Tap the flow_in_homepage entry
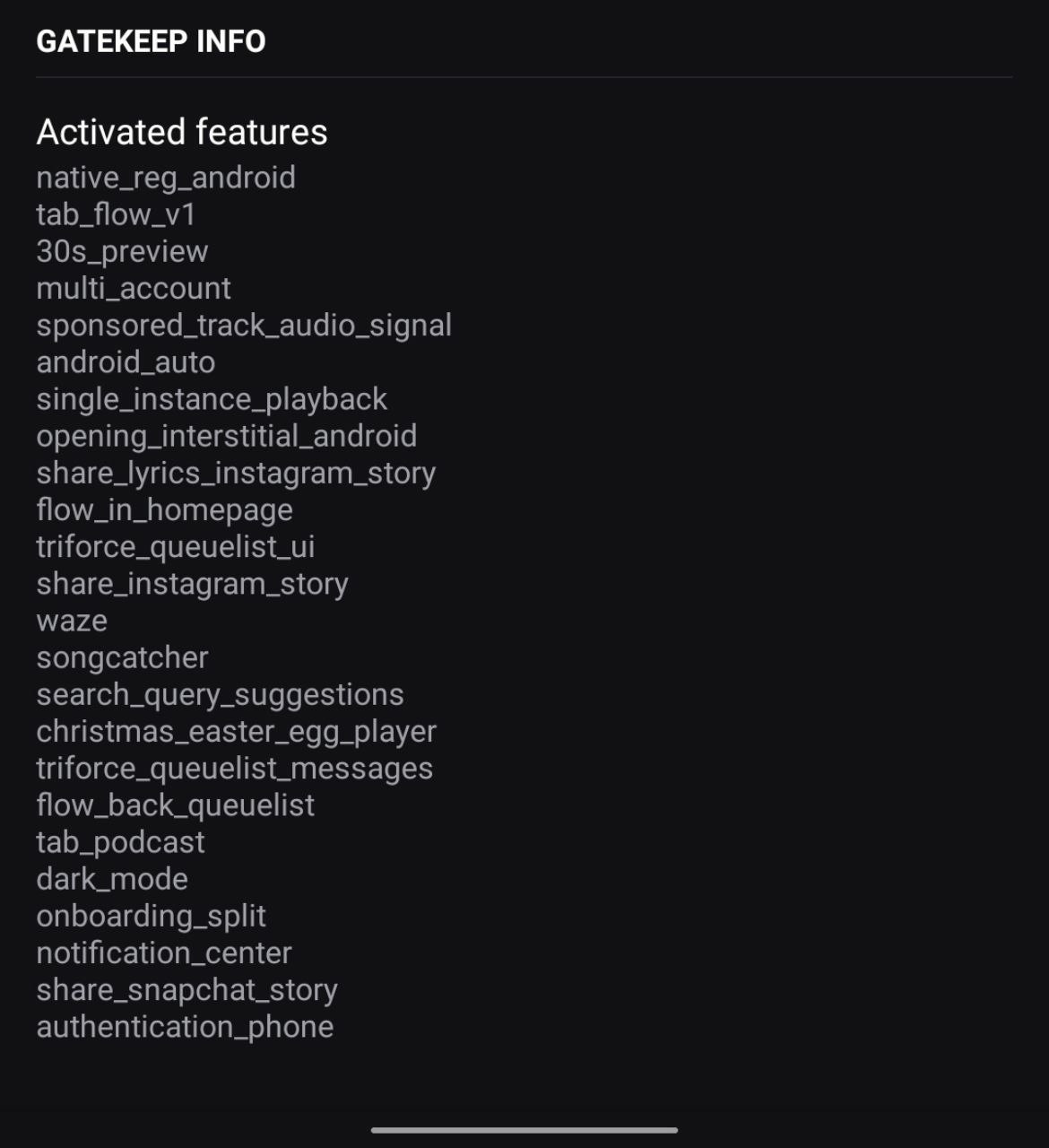Viewport: 1049px width, 1148px height. (x=164, y=509)
